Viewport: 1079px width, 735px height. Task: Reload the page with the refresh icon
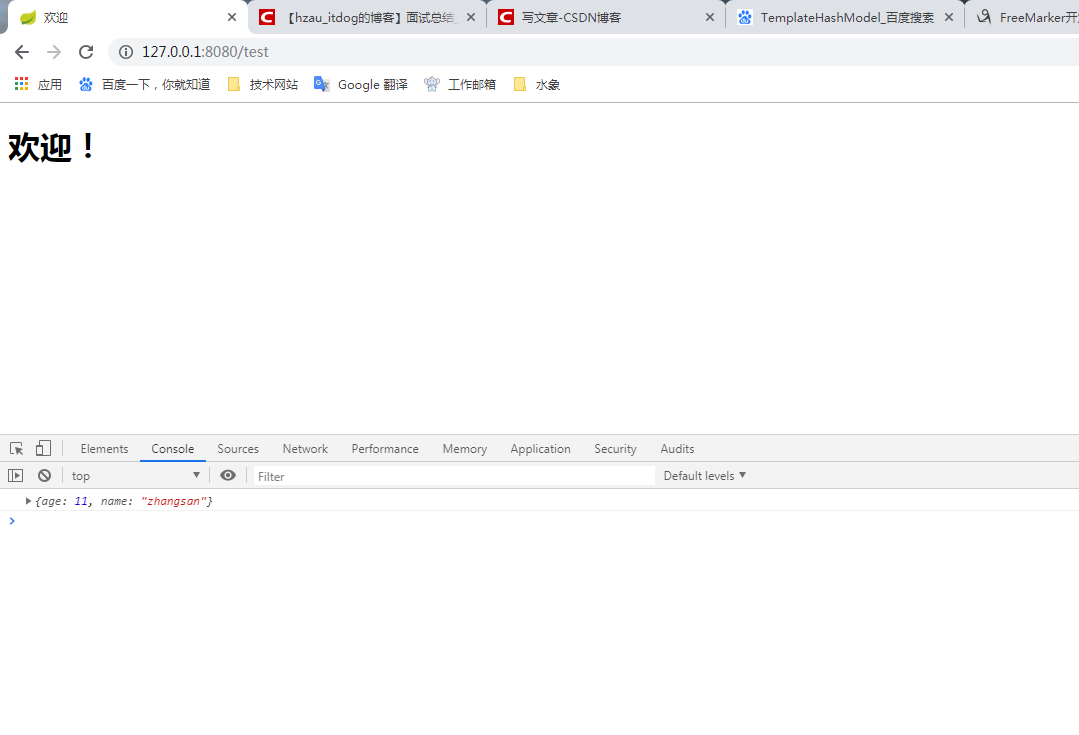click(85, 52)
